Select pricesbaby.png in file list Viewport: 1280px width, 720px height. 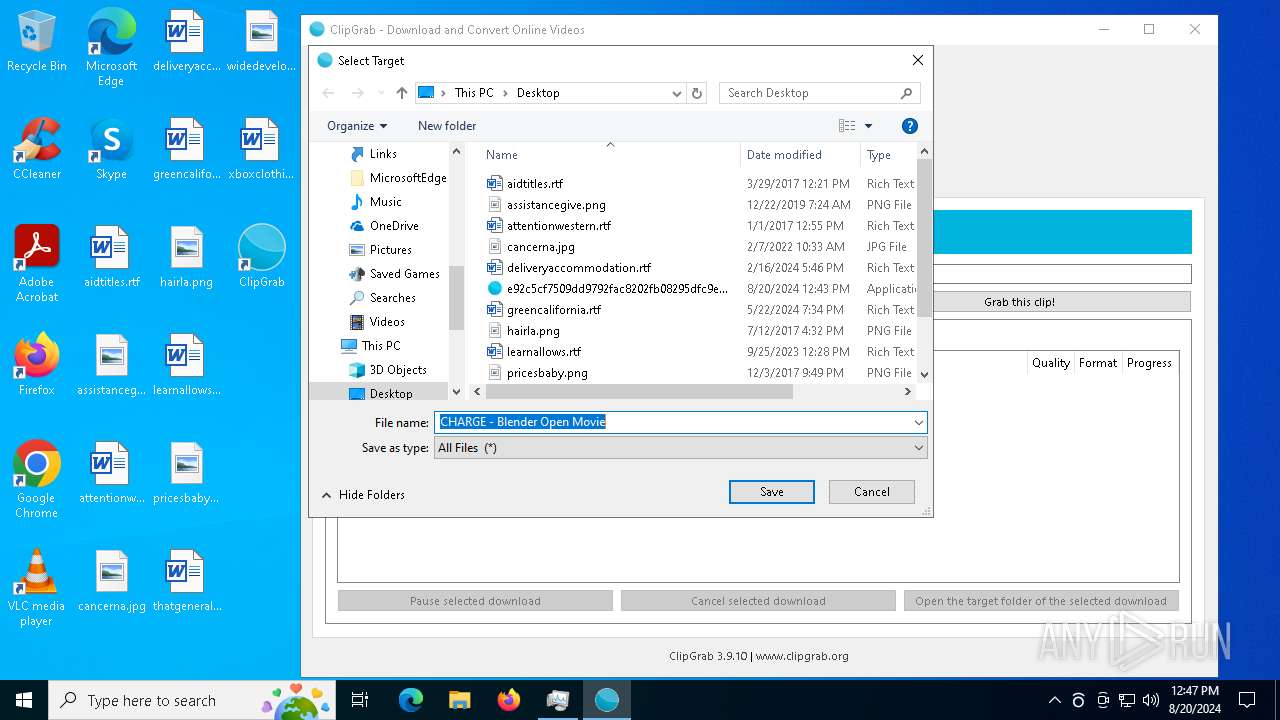click(547, 373)
